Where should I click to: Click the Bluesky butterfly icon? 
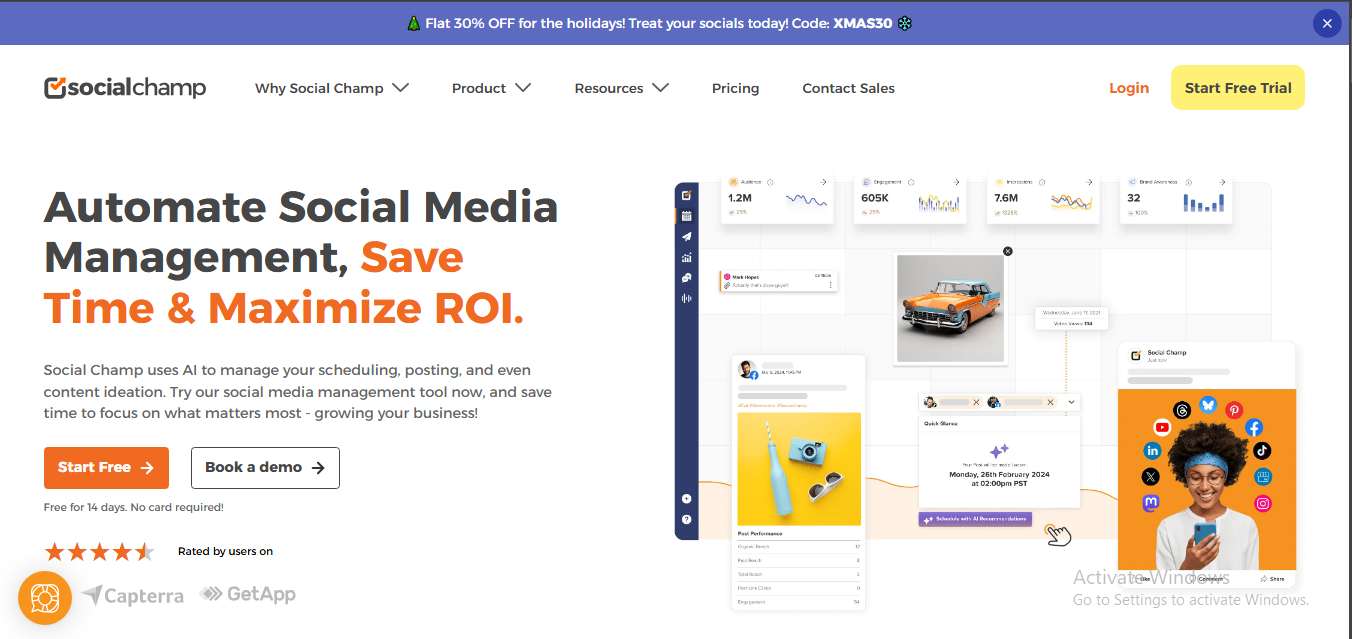click(1209, 404)
